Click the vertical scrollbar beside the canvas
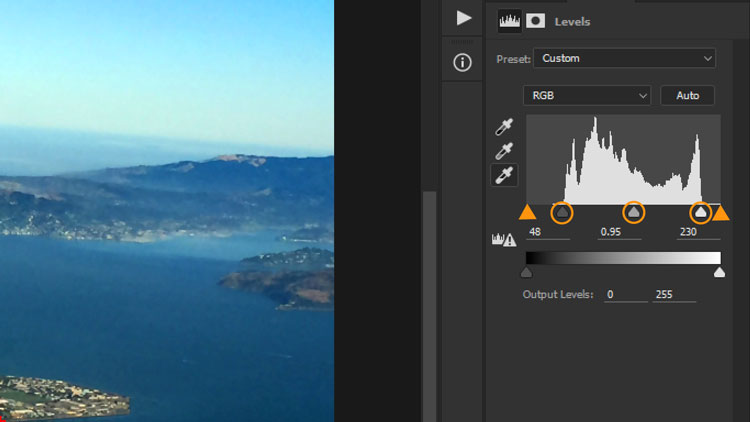 pyautogui.click(x=430, y=306)
